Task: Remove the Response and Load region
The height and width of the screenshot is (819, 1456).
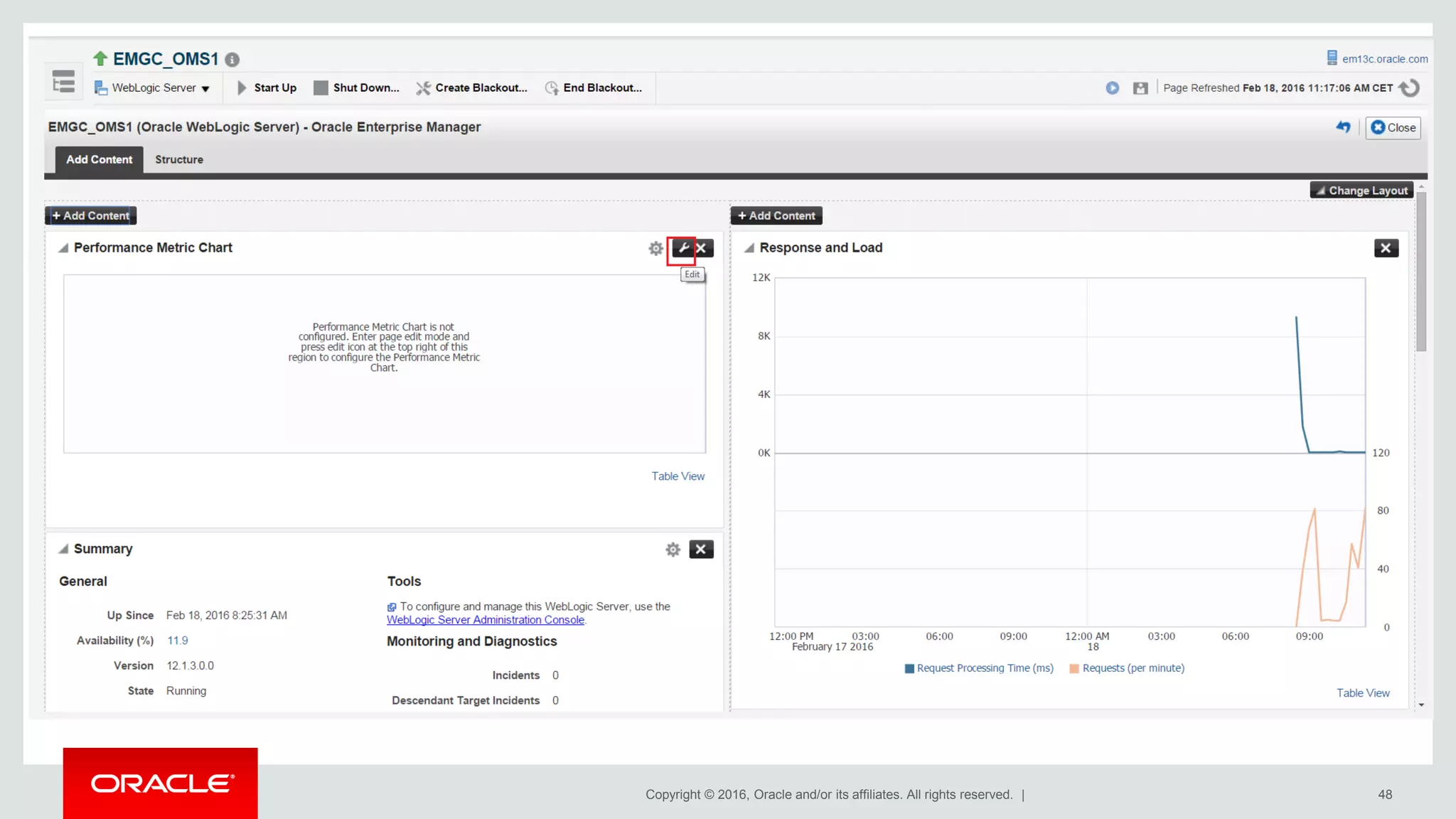Action: (x=1386, y=248)
